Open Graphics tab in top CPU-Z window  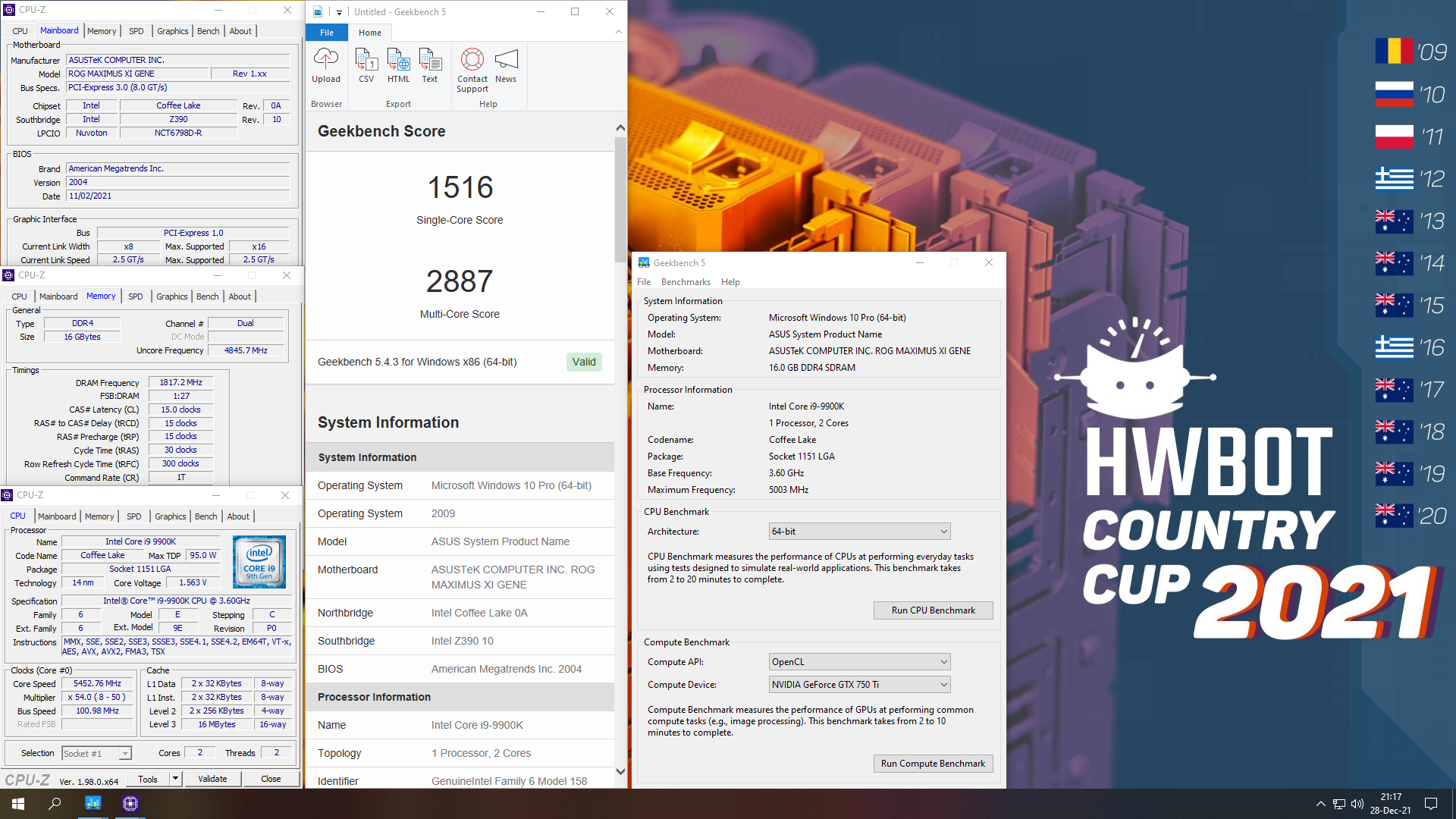[173, 31]
